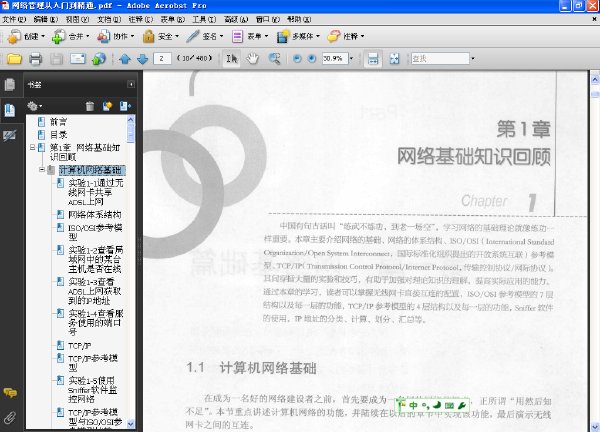Open the zoom percentage dropdown

(351, 59)
